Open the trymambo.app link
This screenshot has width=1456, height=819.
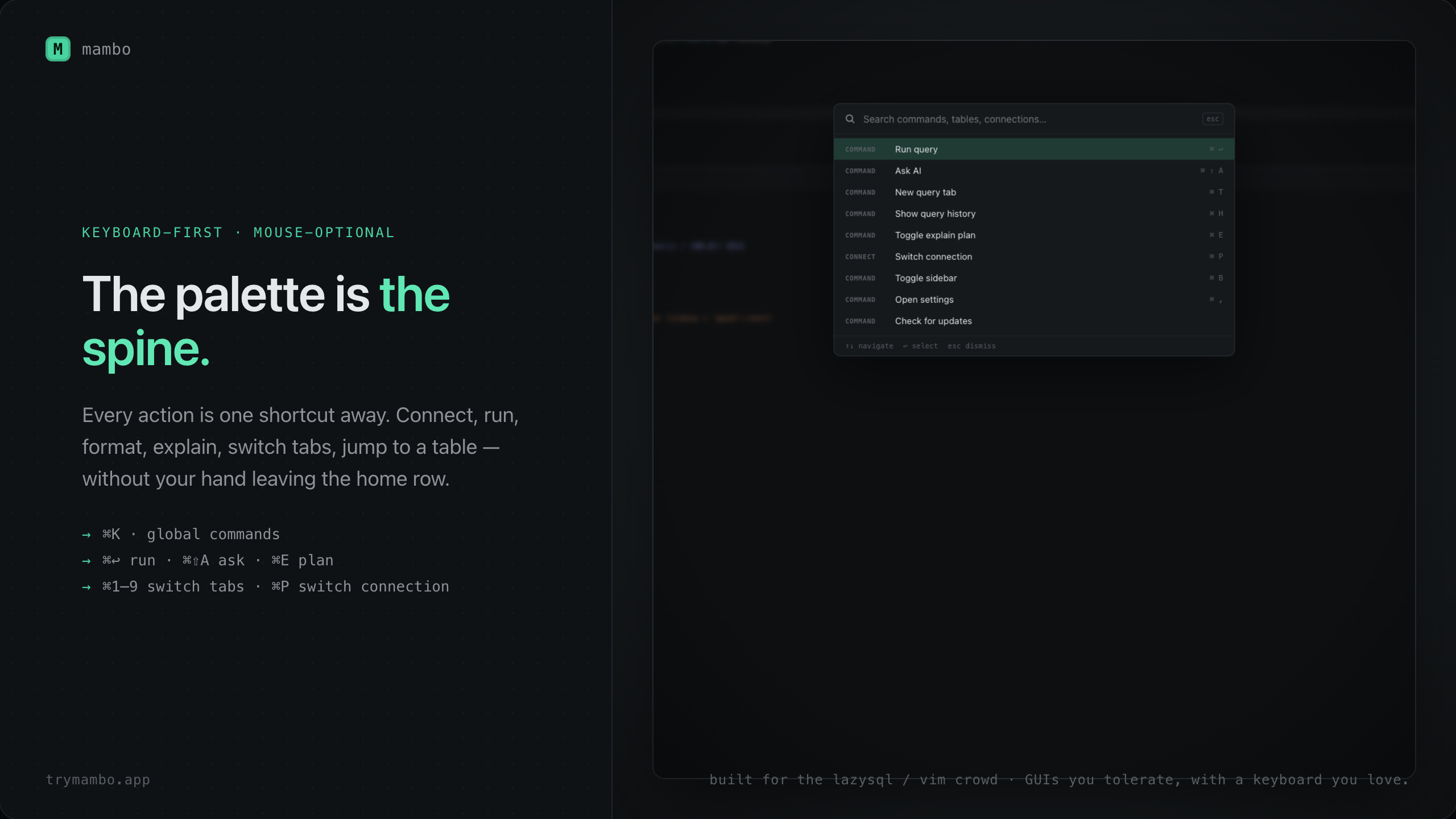(98, 780)
